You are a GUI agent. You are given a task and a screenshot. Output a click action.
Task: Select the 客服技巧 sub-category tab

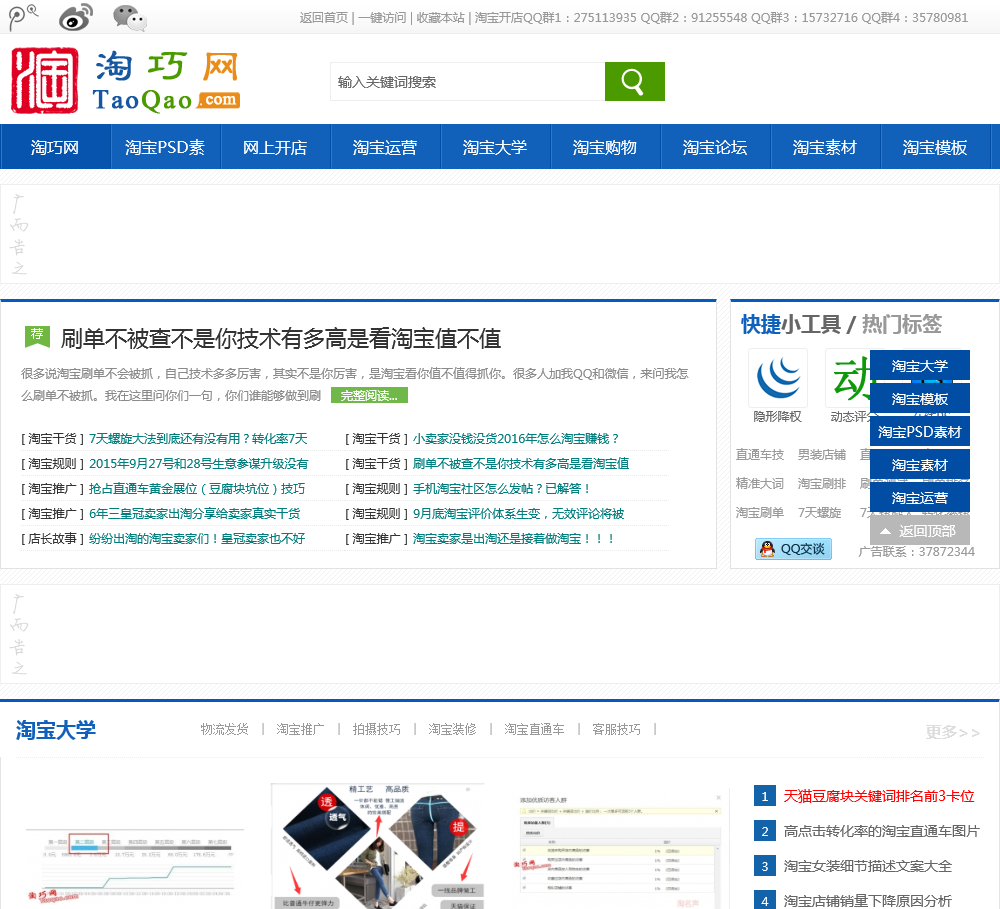[x=617, y=729]
